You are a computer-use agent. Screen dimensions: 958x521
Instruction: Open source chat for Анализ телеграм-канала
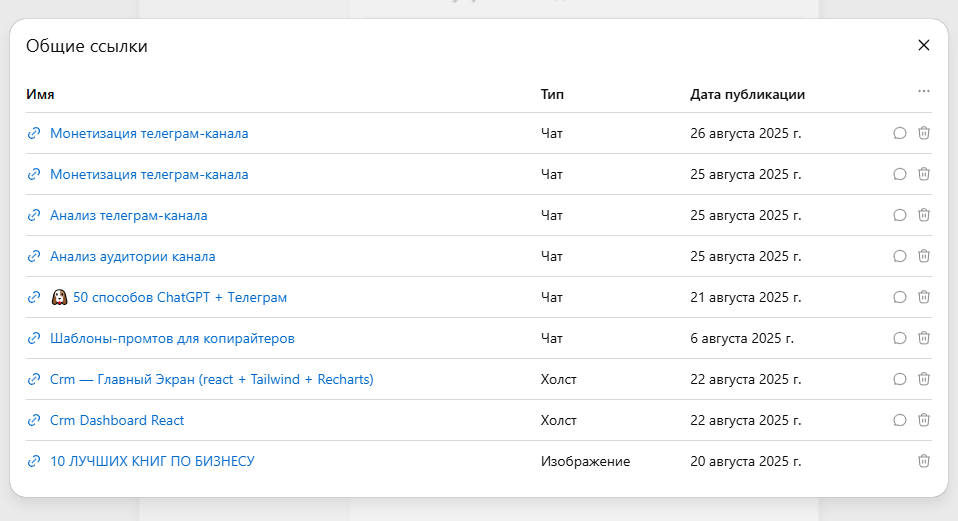click(899, 215)
